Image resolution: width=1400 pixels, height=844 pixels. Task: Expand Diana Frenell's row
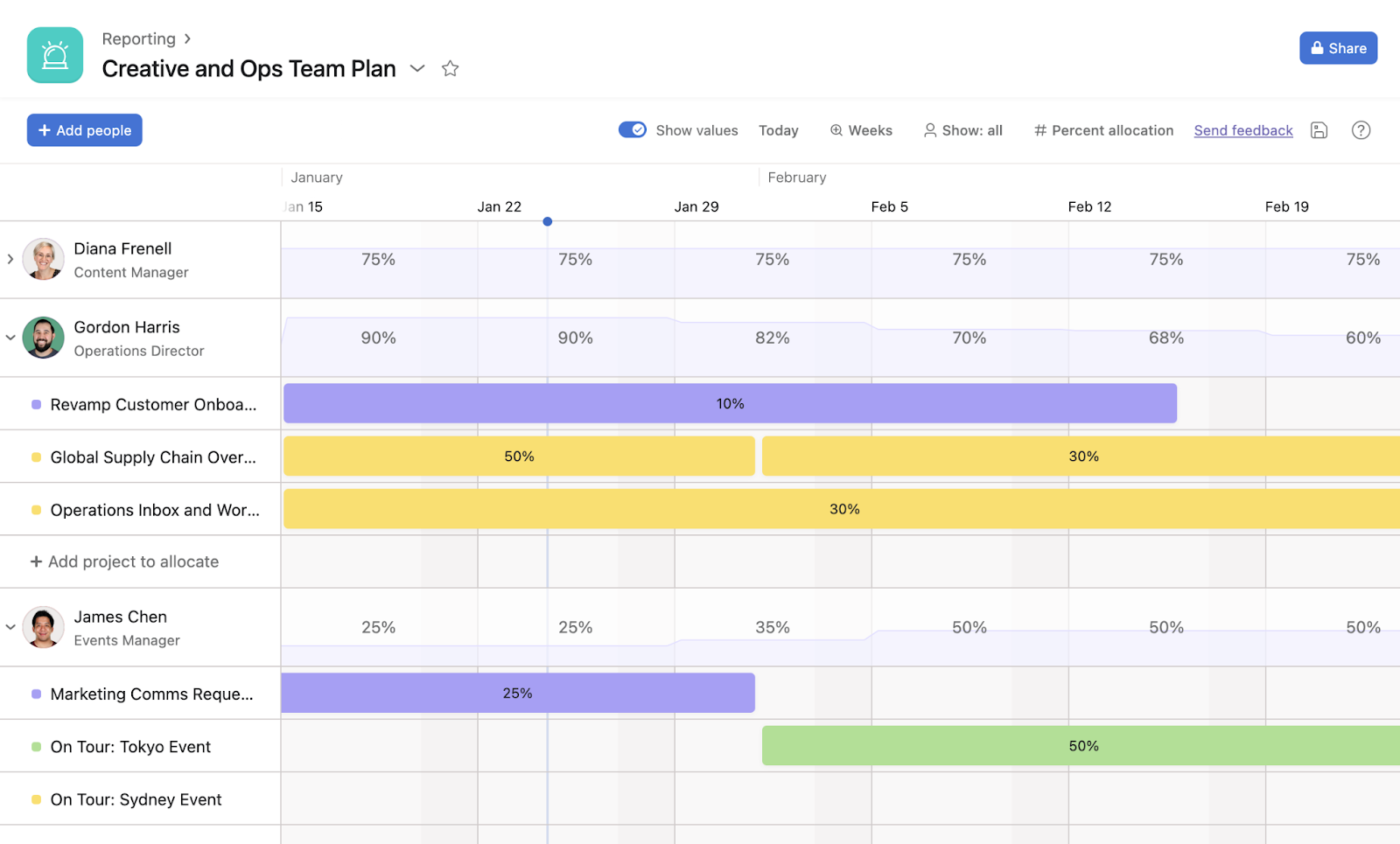pyautogui.click(x=10, y=259)
